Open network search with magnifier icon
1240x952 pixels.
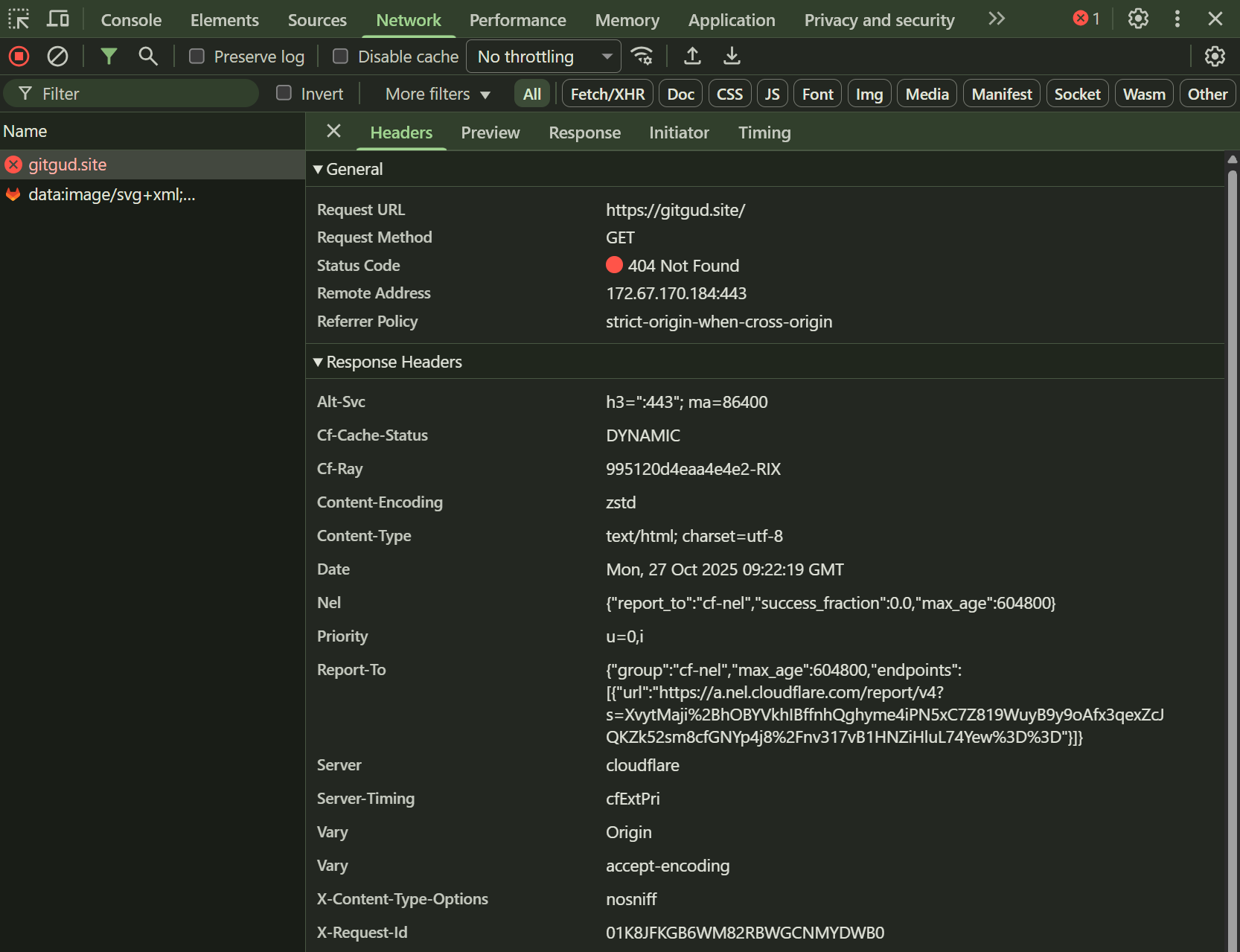click(148, 56)
